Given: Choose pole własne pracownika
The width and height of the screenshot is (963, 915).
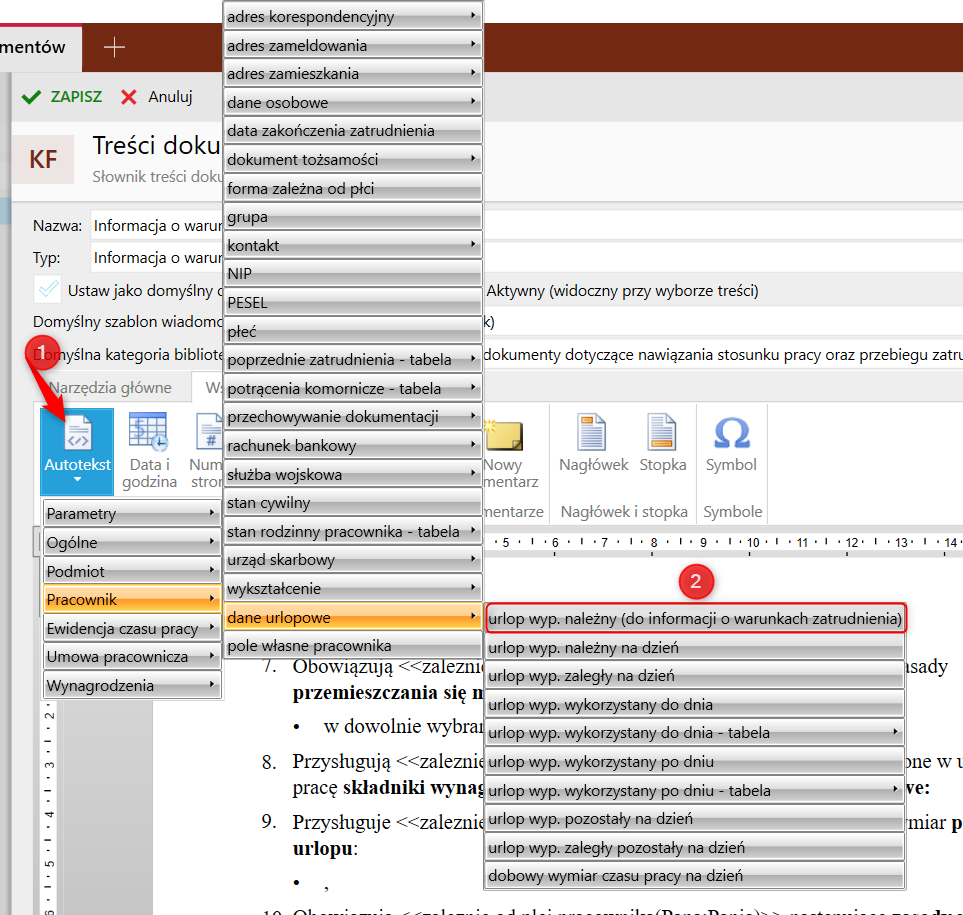Looking at the screenshot, I should pos(353,646).
